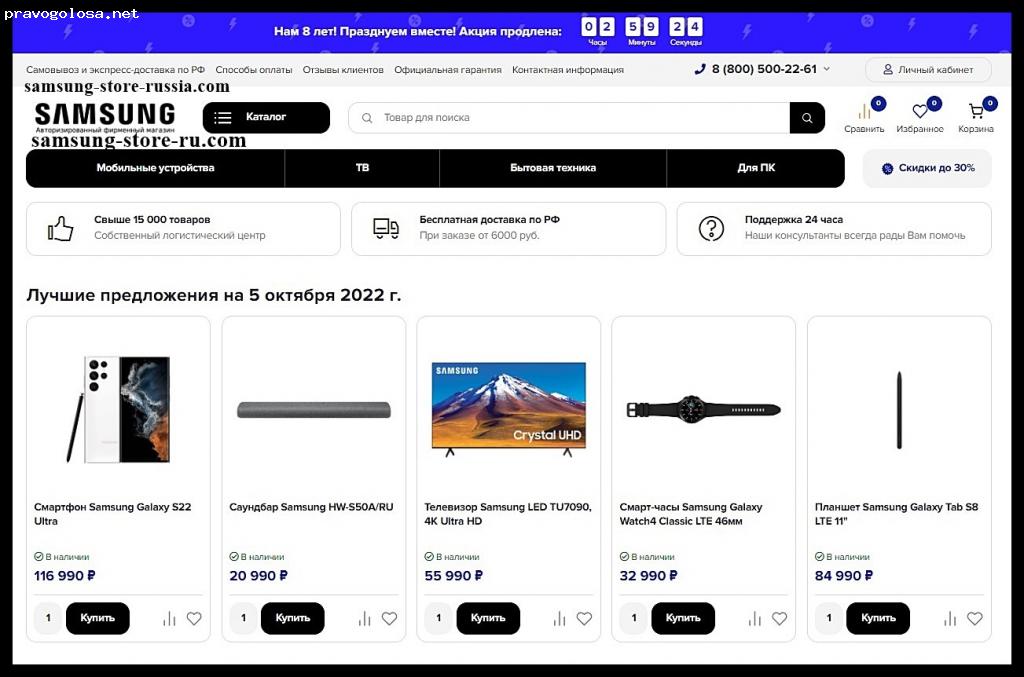1024x677 pixels.
Task: Open the Скидки до 30% link
Action: 927,168
